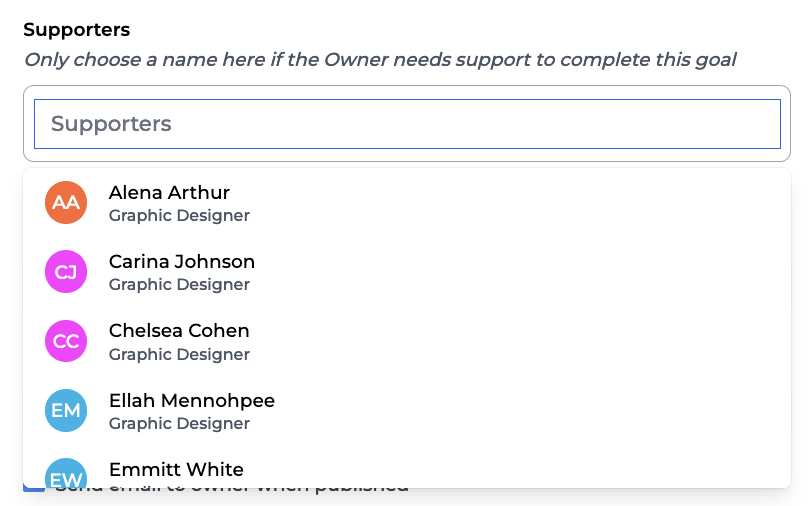Viewport: 810px width, 506px height.
Task: Click the italic helper text about Owner support
Action: click(x=379, y=60)
